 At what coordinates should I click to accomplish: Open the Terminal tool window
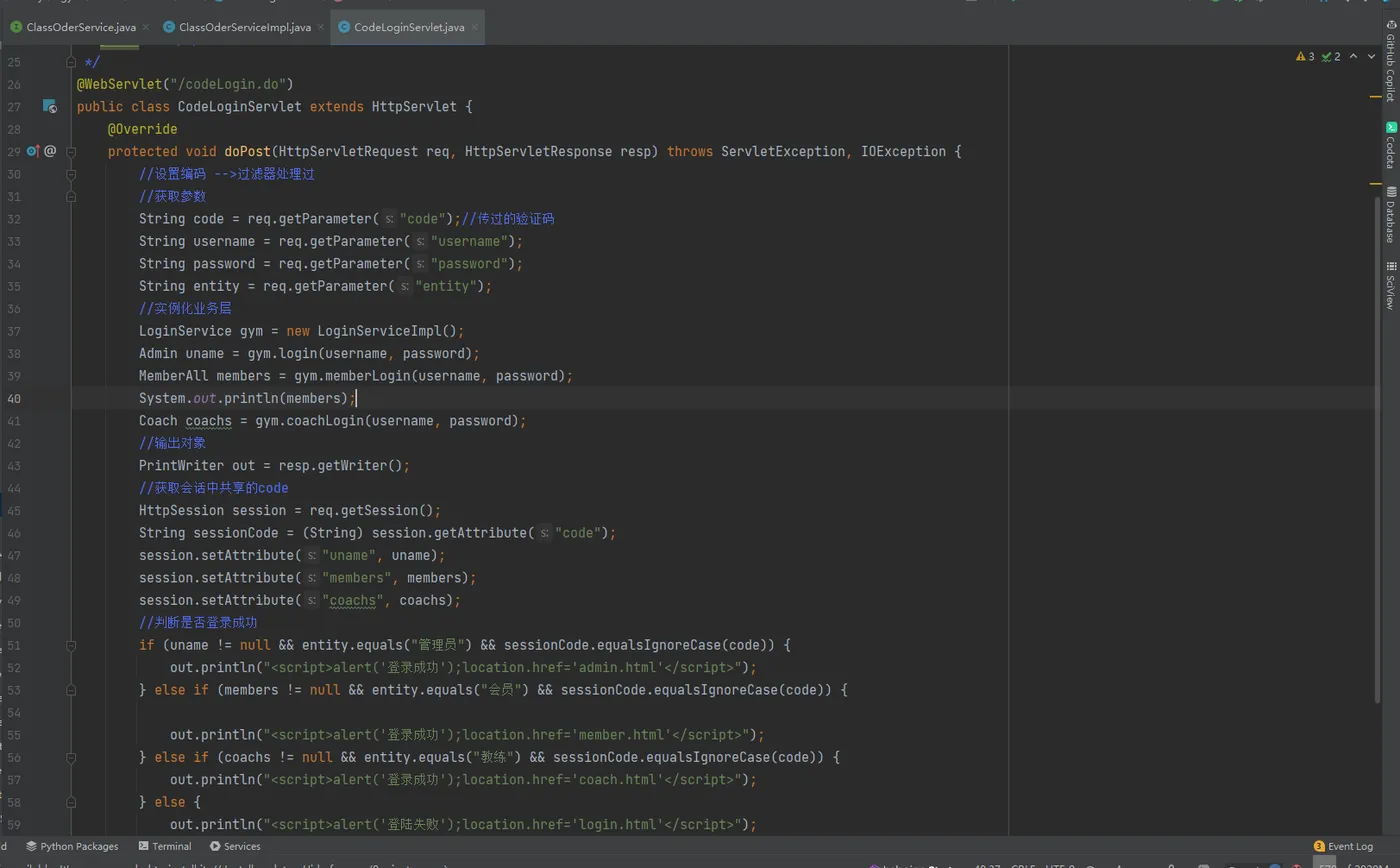click(165, 846)
